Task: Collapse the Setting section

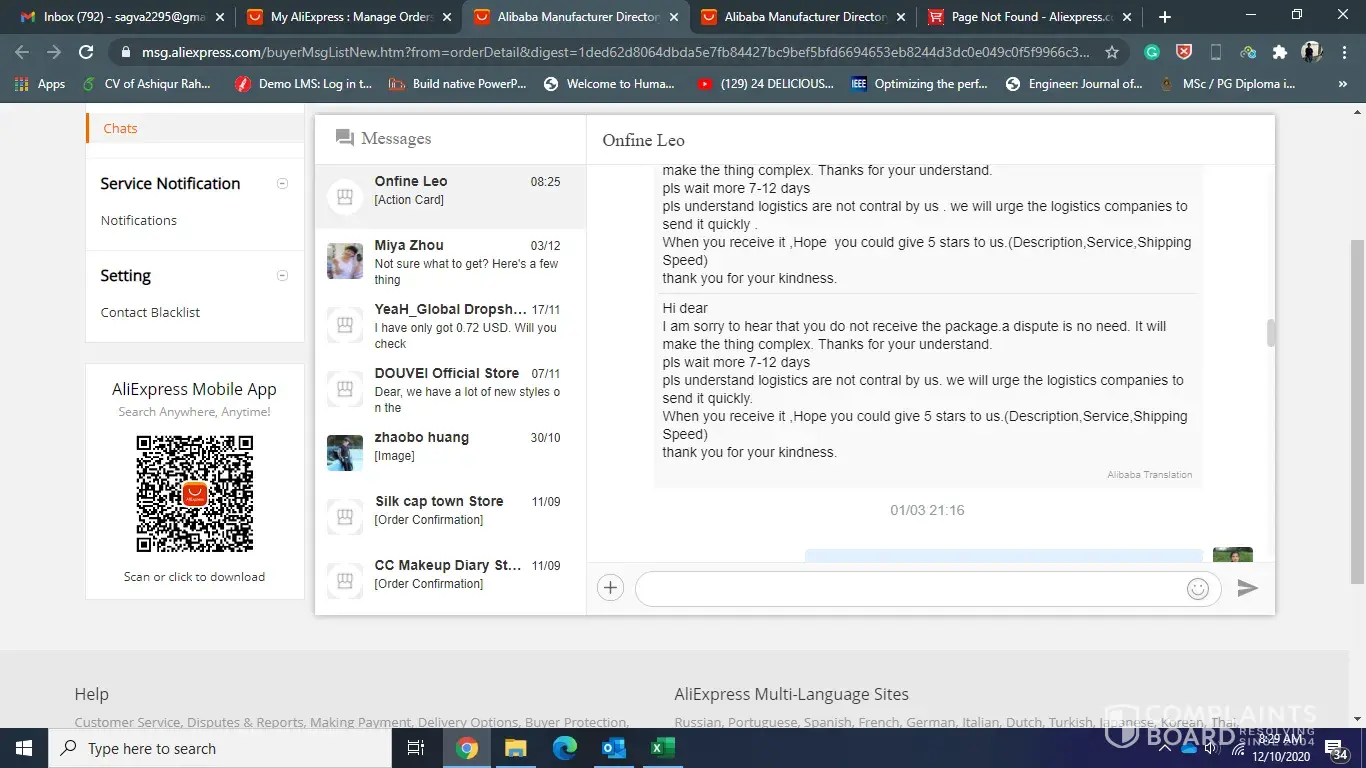Action: coord(282,276)
